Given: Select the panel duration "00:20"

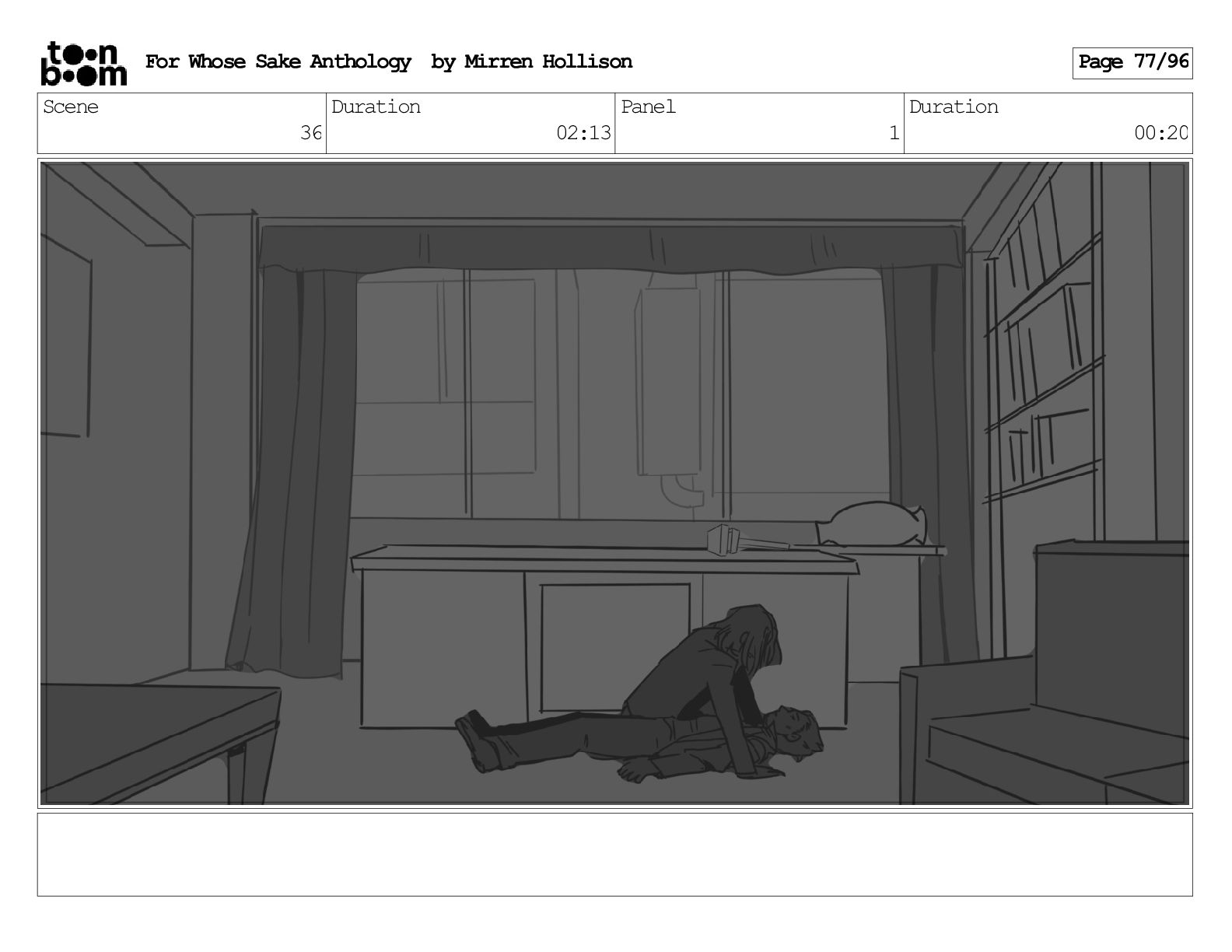Looking at the screenshot, I should 1161,133.
